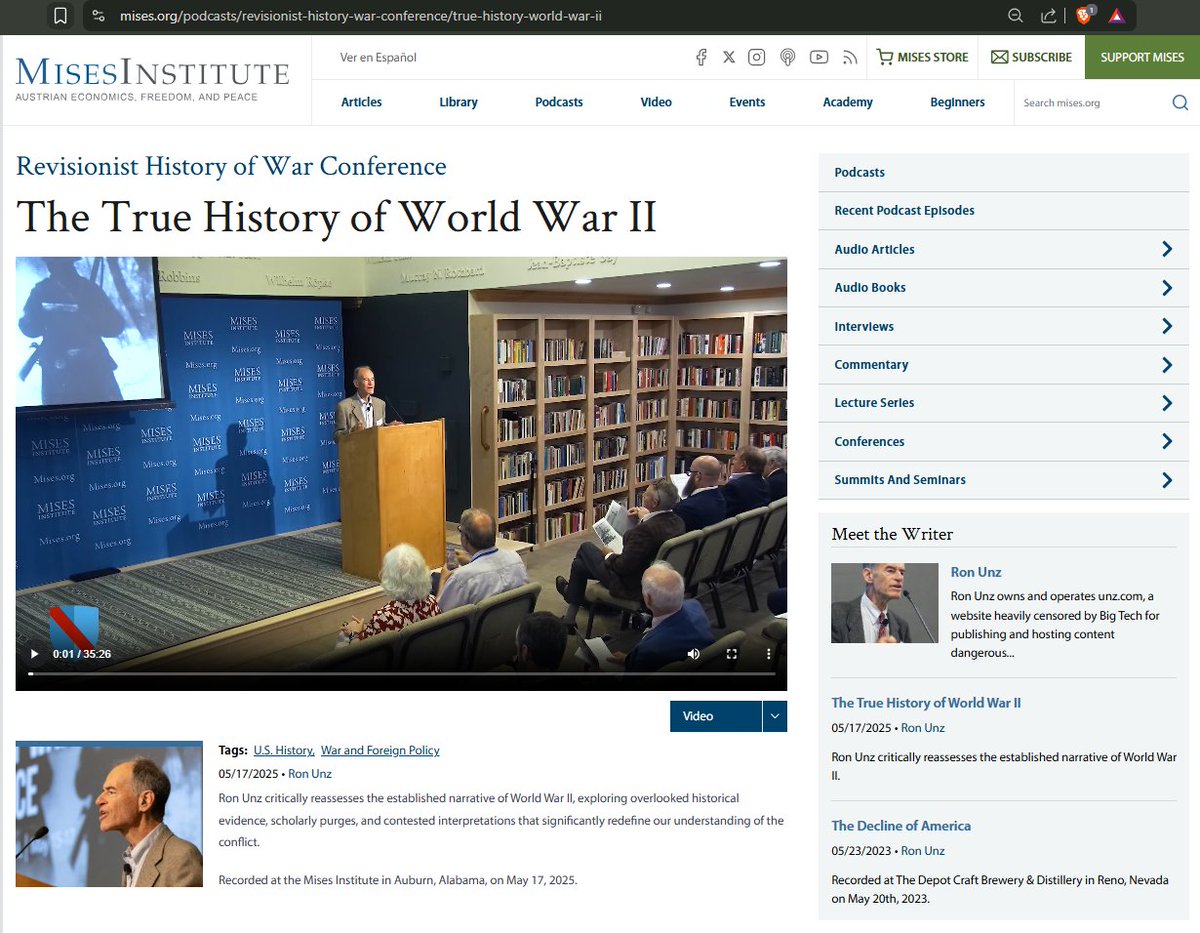Open Mises YouTube channel icon
The image size is (1200, 933).
pyautogui.click(x=819, y=57)
